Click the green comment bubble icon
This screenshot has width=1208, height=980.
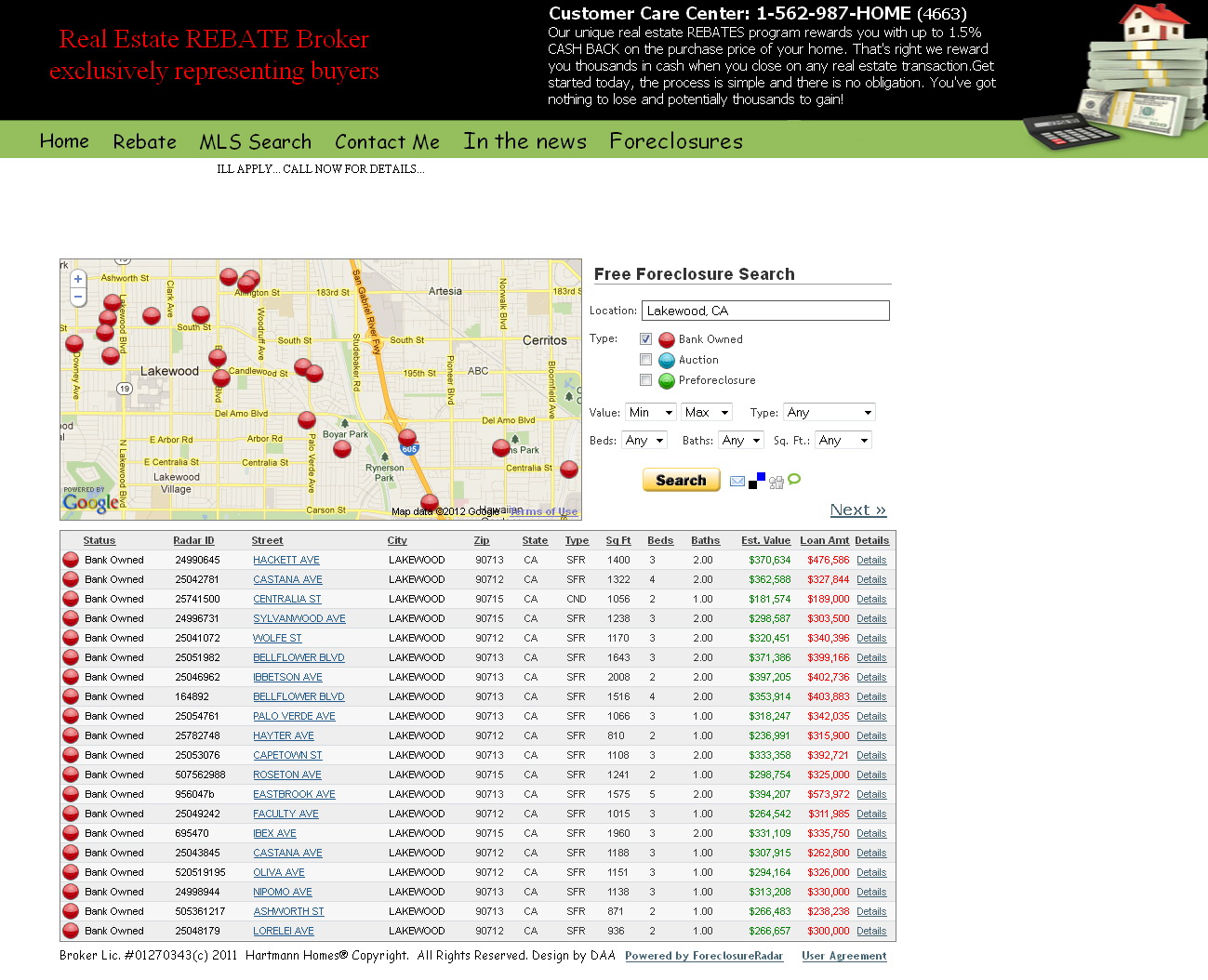point(794,480)
